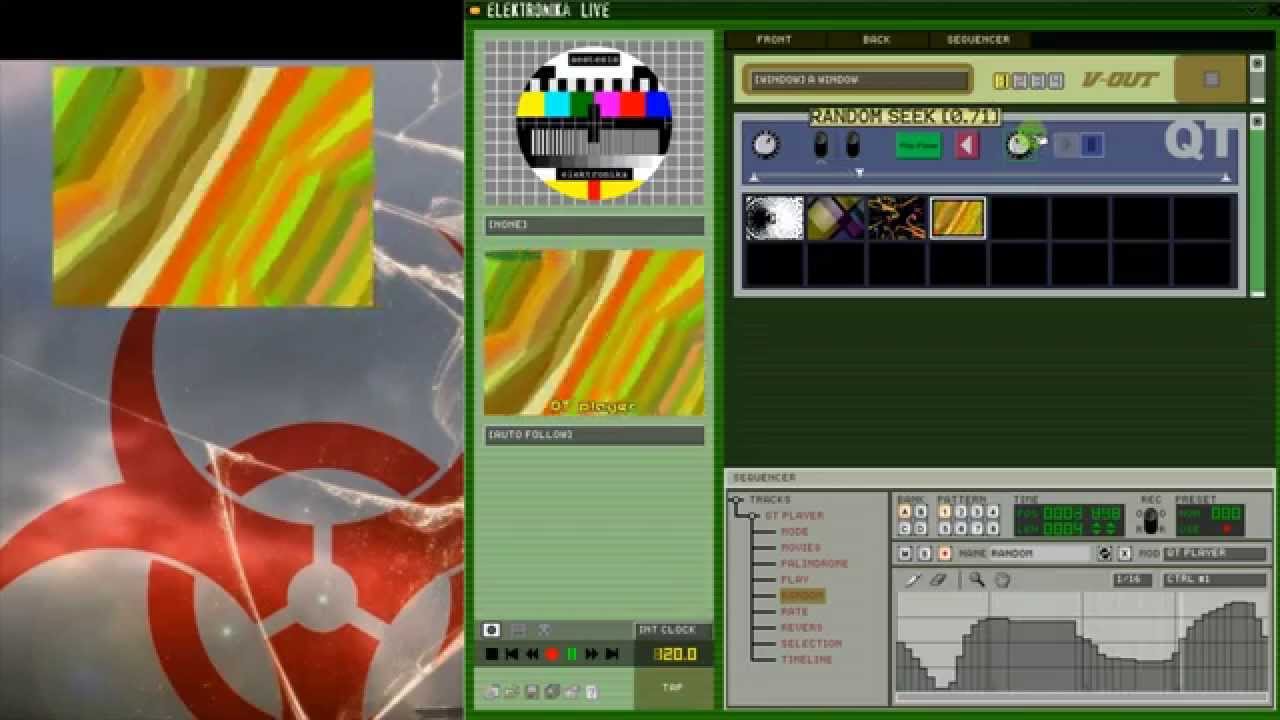
Task: Click the green pause/play transport button
Action: pos(572,654)
